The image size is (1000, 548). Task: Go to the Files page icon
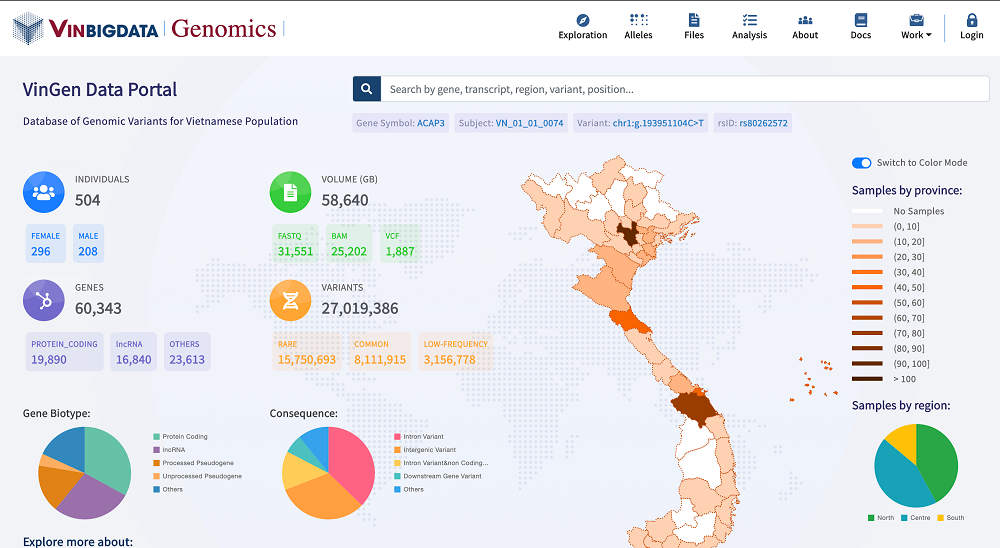point(694,20)
